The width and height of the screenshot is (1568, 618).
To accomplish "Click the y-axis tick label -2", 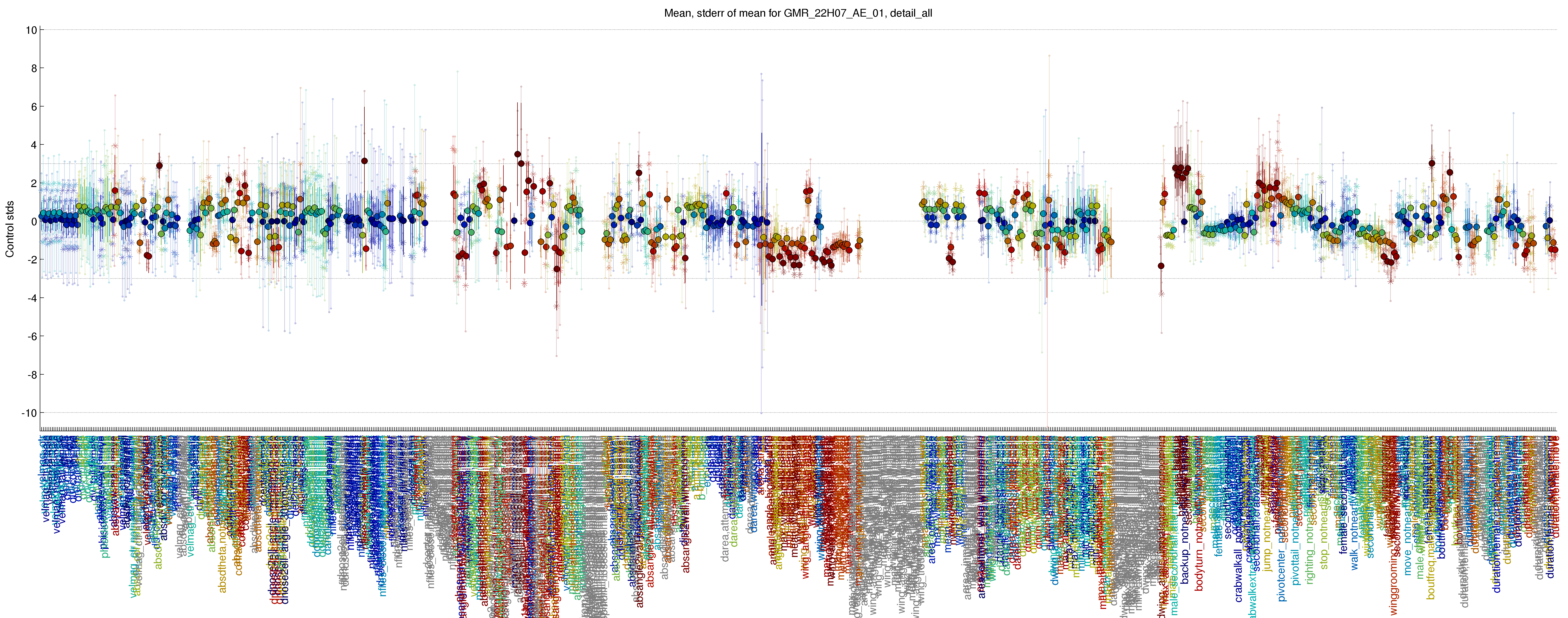I will coord(32,260).
